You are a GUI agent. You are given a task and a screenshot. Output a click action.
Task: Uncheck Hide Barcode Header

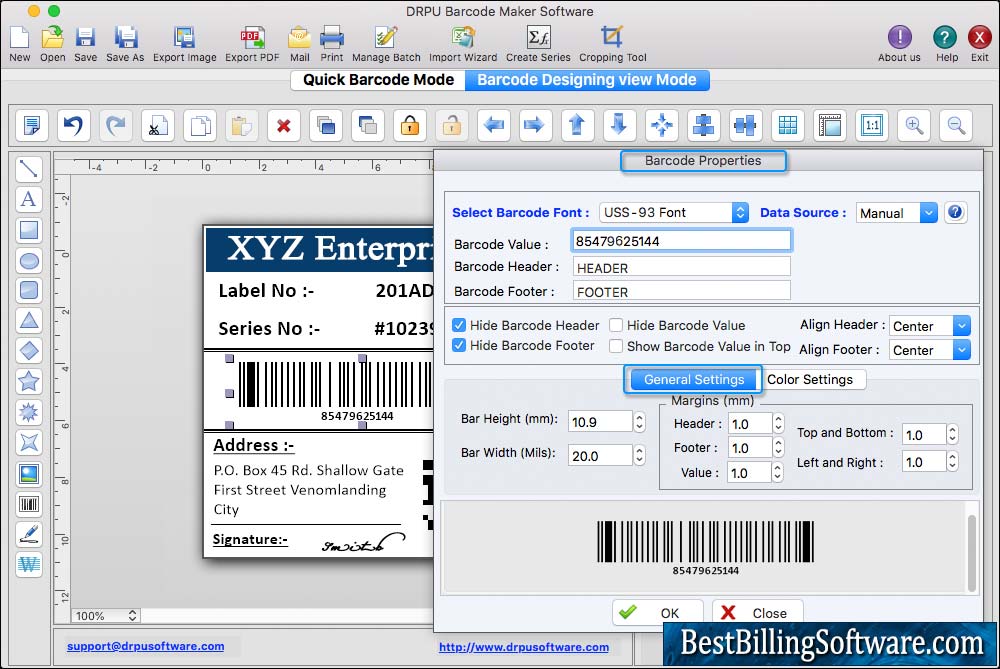pos(459,325)
